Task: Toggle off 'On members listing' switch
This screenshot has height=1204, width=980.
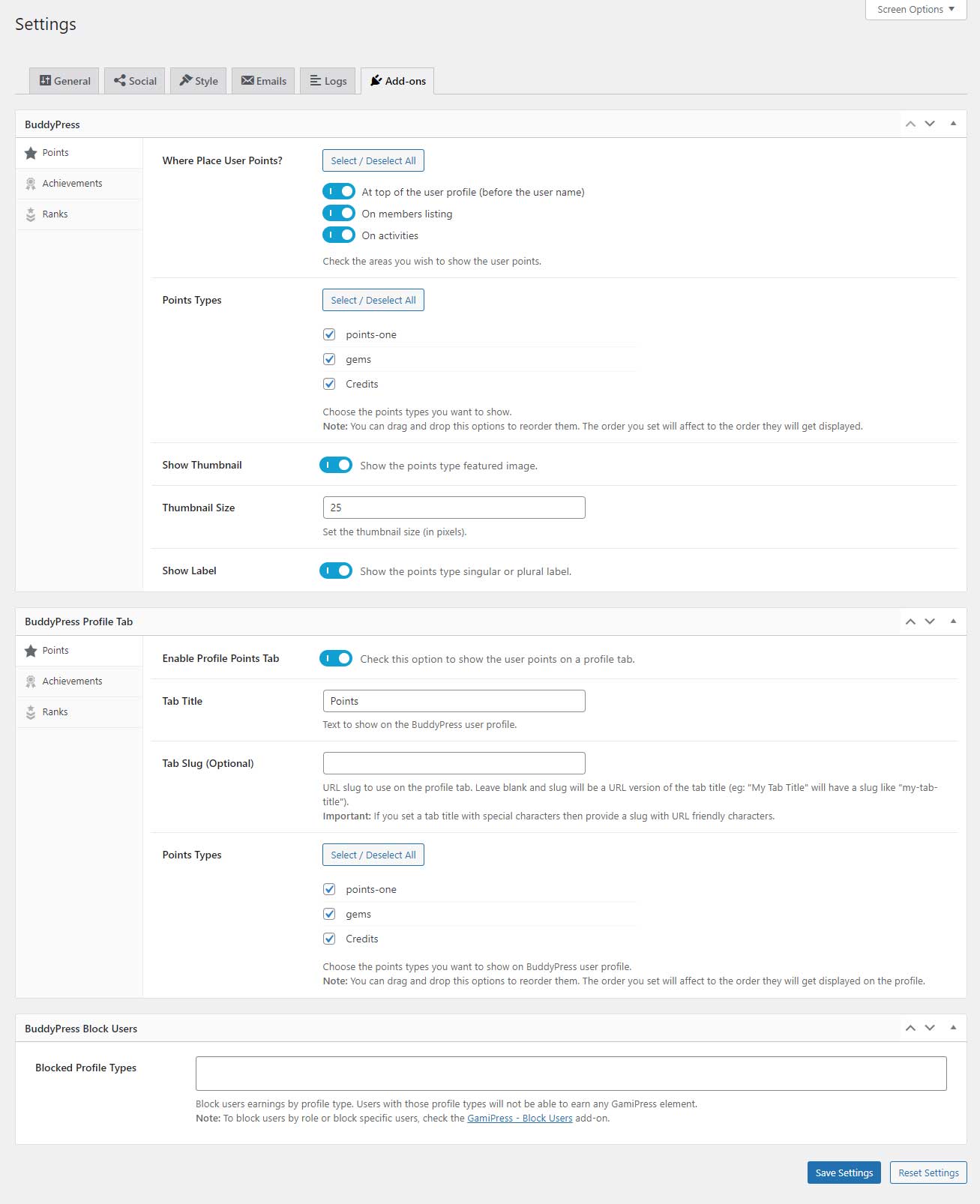Action: pyautogui.click(x=339, y=214)
